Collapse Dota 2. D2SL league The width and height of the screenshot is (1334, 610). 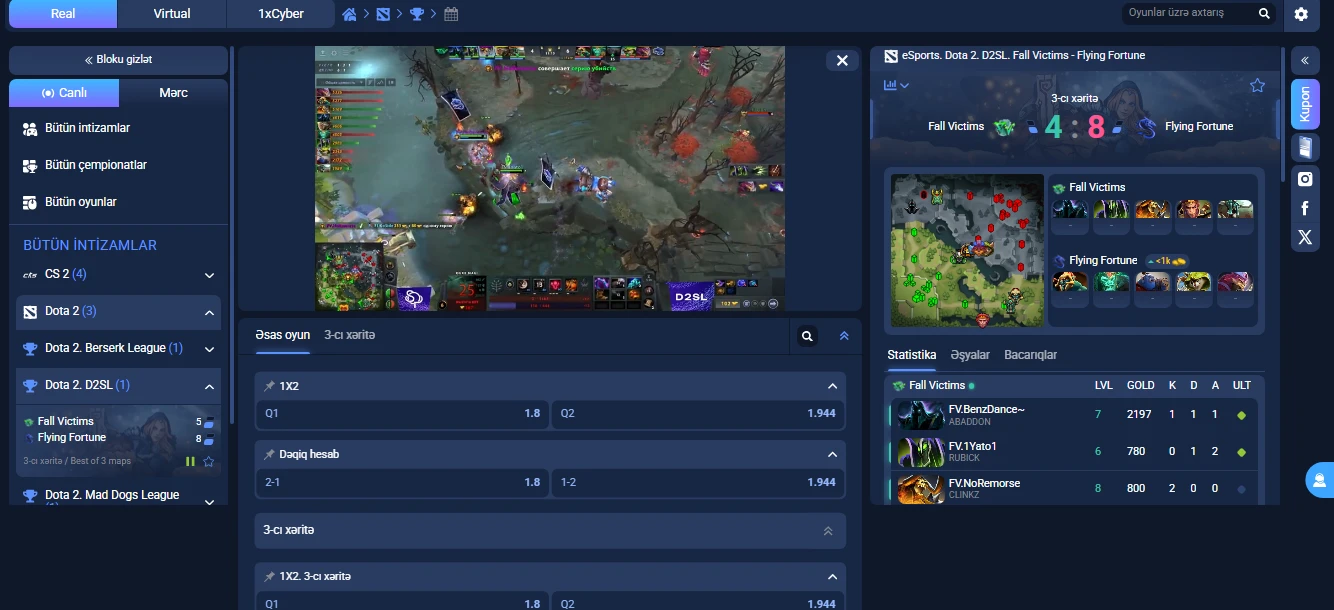pos(210,386)
